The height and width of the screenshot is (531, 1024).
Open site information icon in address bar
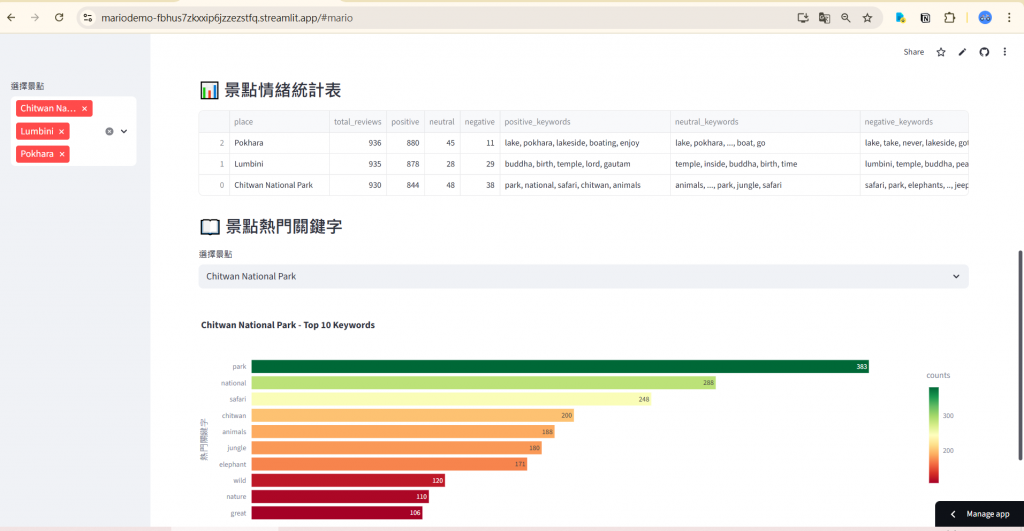(x=88, y=18)
